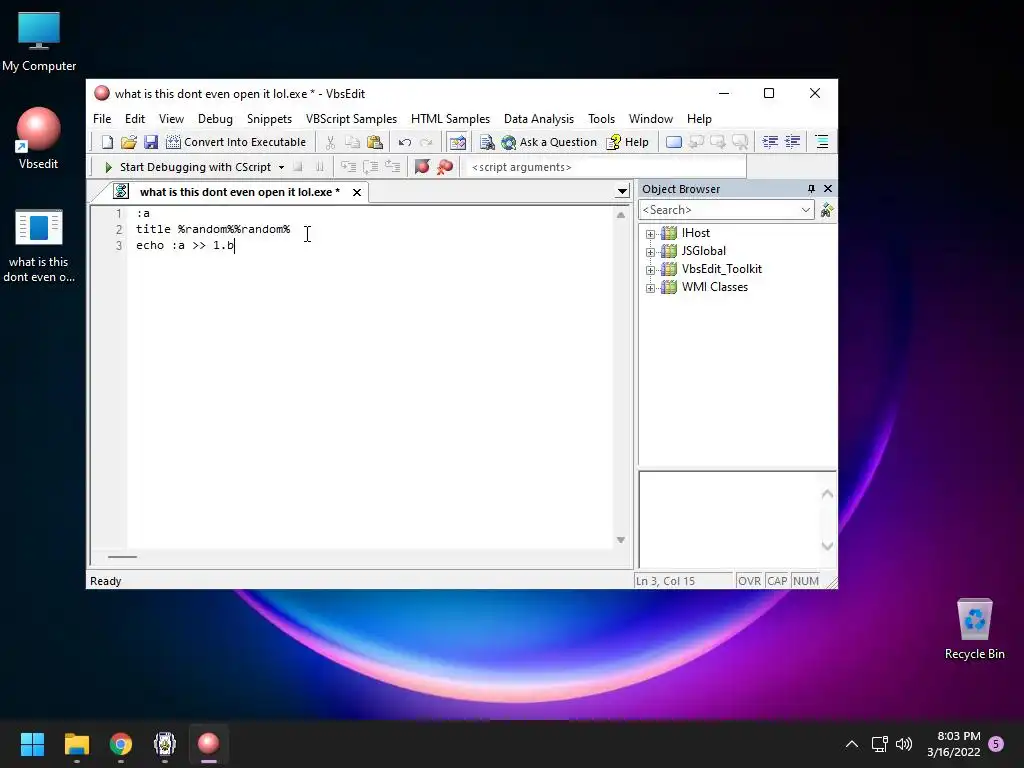Toggle the highlighted toolbar editor icon
The image size is (1024, 768).
click(x=457, y=142)
